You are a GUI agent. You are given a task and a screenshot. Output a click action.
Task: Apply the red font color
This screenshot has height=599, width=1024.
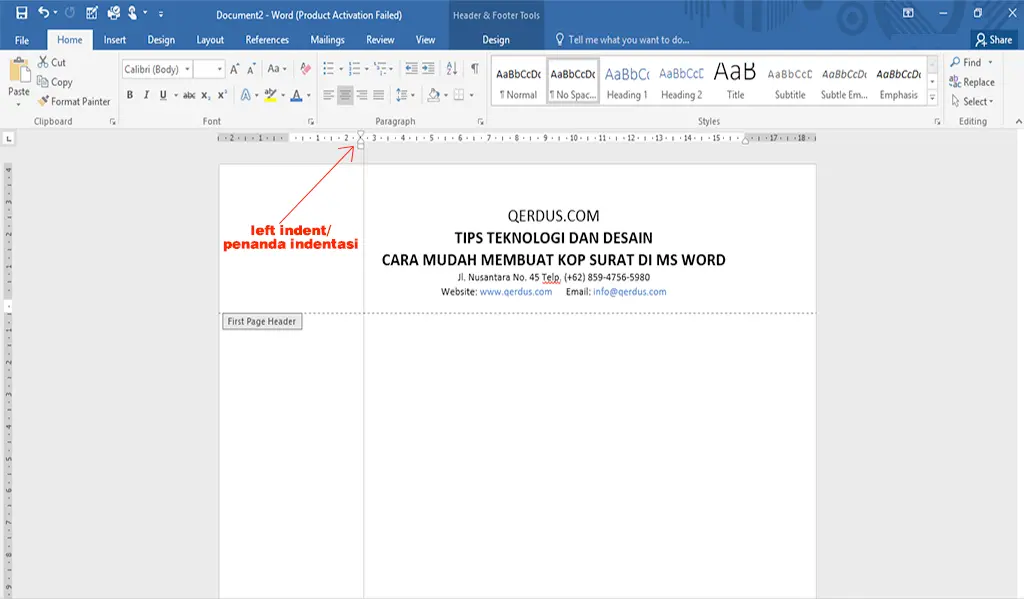coord(296,95)
